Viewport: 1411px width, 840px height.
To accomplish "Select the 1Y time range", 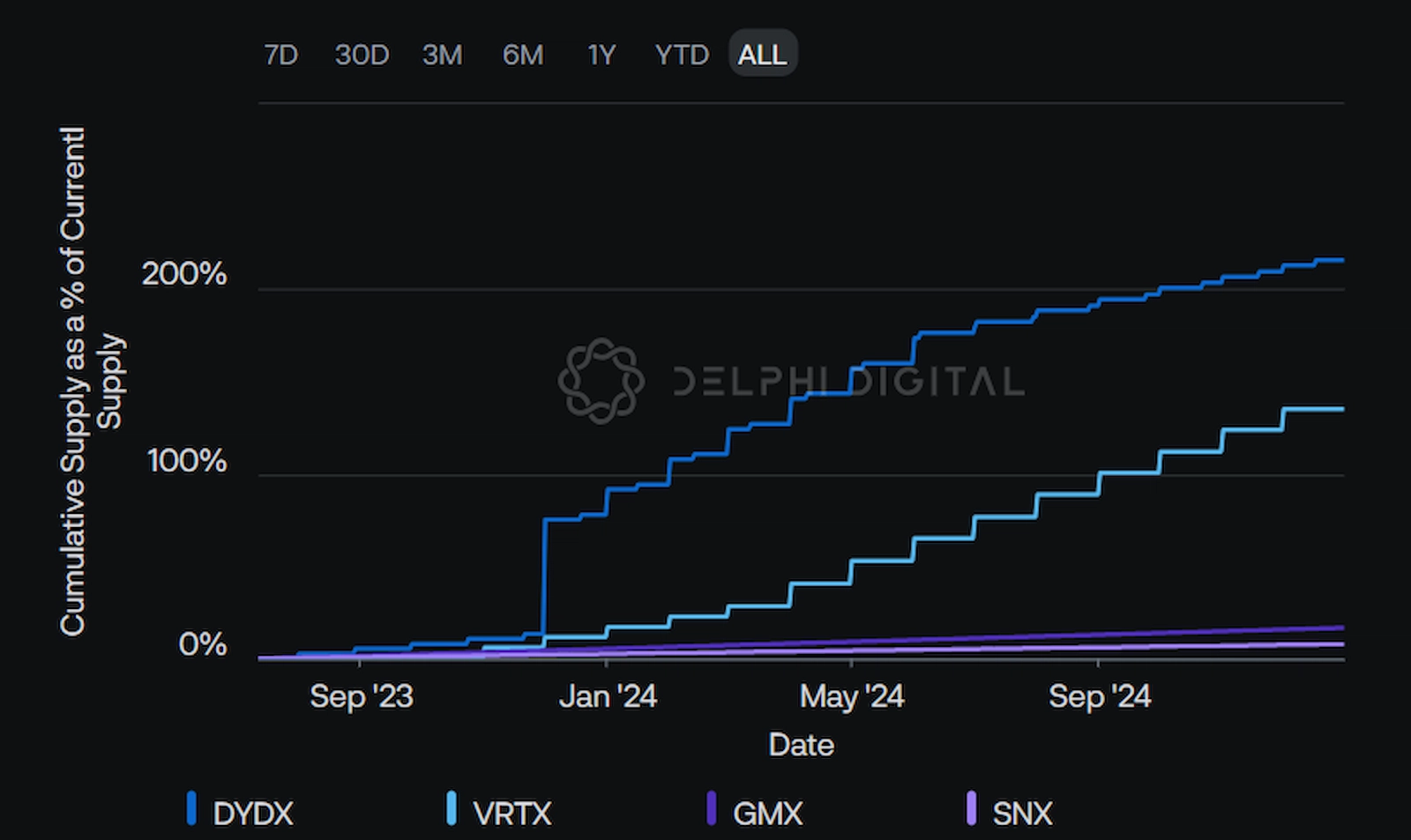I will [599, 54].
